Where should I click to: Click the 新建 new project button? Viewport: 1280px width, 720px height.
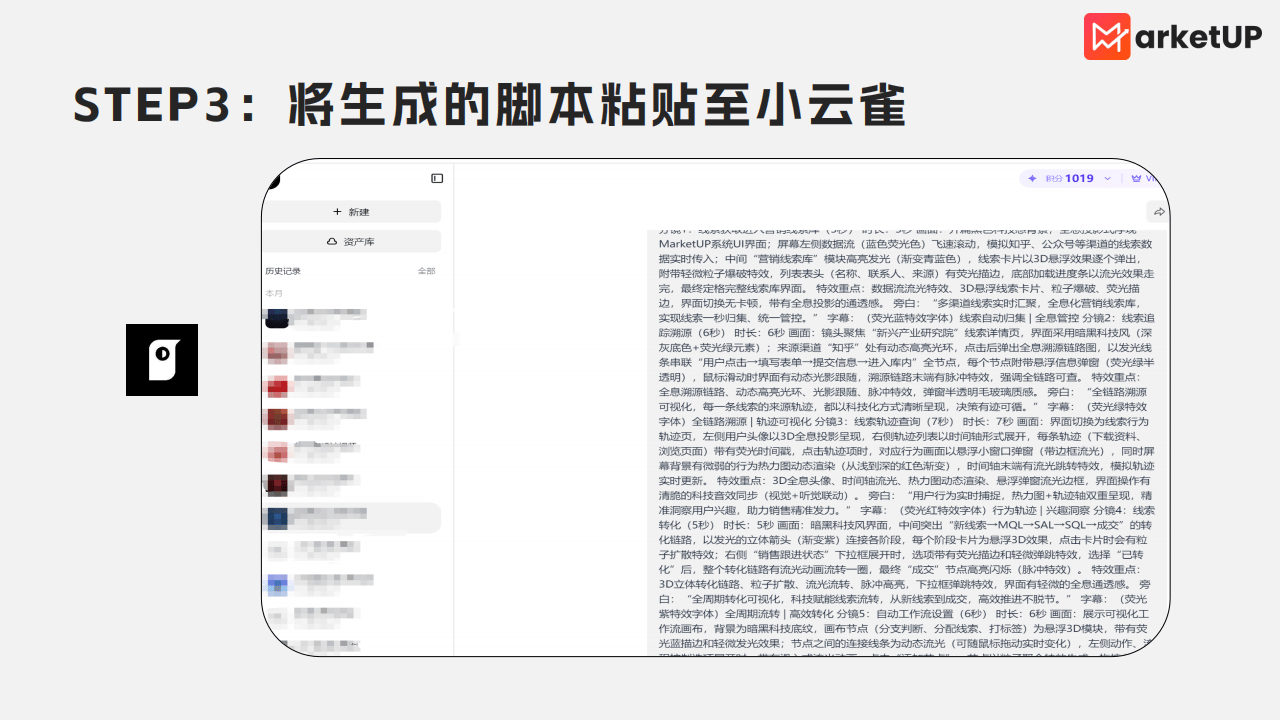click(x=351, y=212)
